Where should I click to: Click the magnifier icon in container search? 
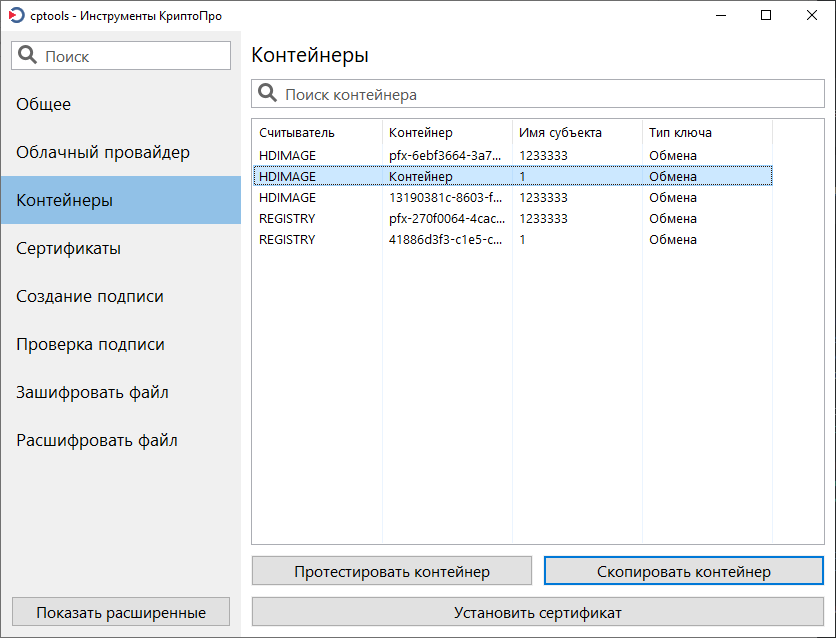pos(268,94)
